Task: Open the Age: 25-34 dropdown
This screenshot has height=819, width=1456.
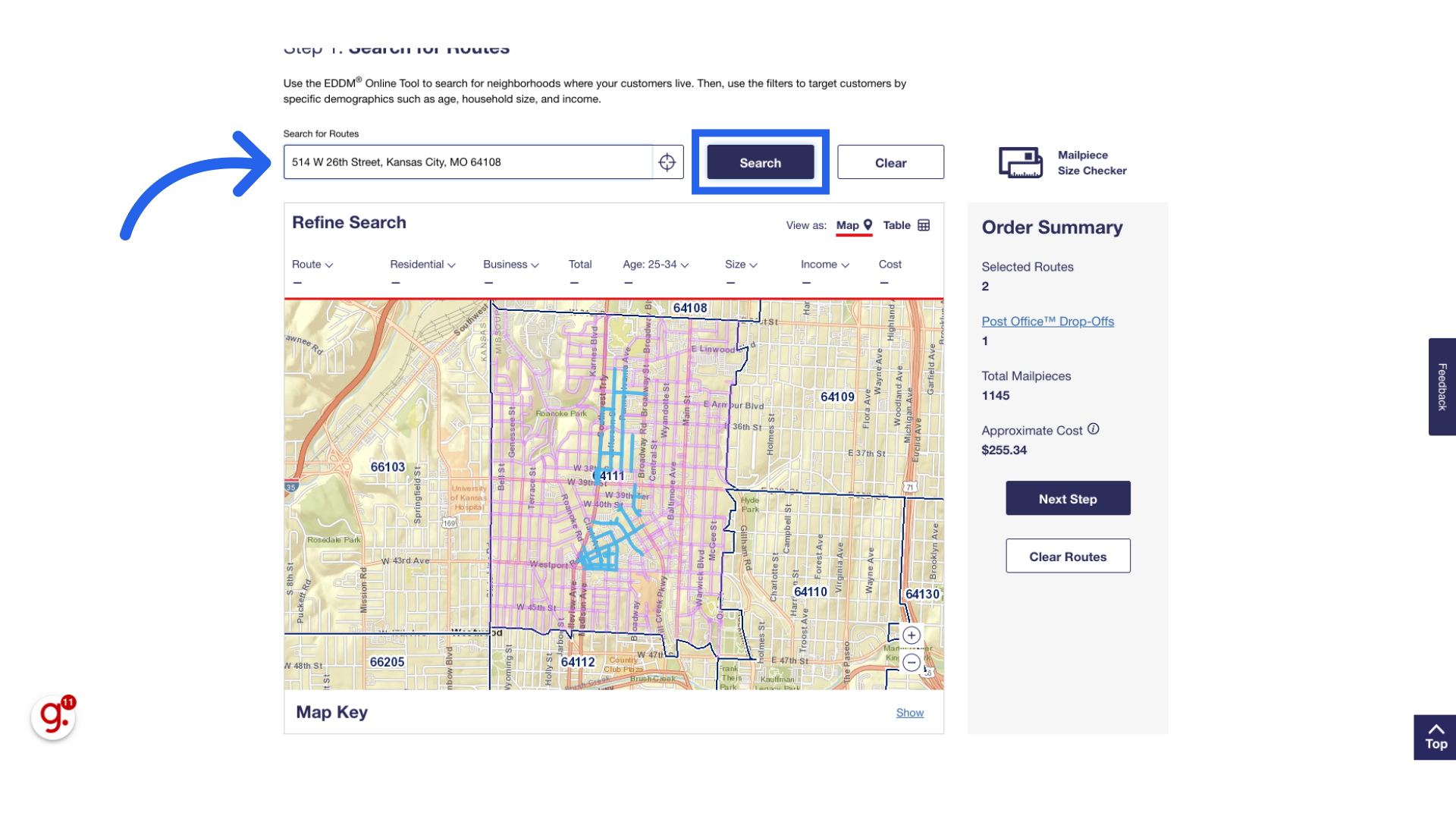Action: pyautogui.click(x=655, y=265)
